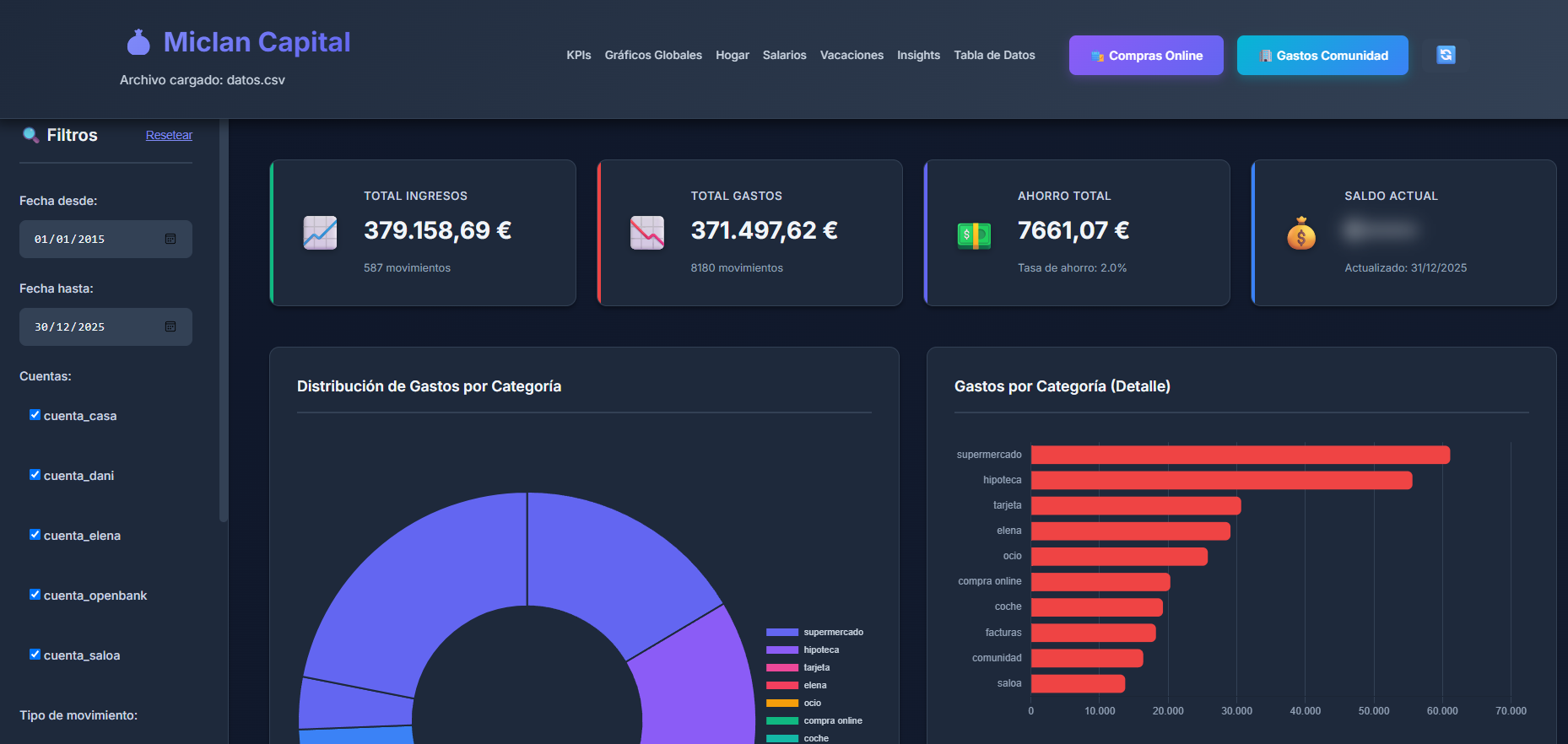Open the Gastos Comunidad button
Image resolution: width=1568 pixels, height=744 pixels.
pos(1322,56)
